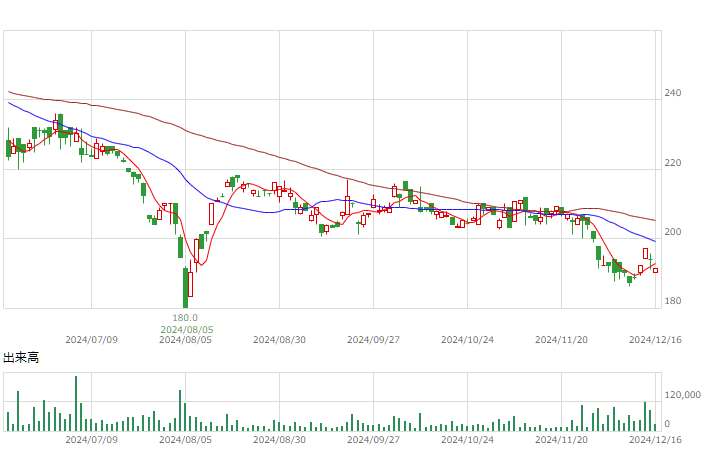
Task: Click 2024/08/05 date under the volume chart
Action: tap(185, 440)
